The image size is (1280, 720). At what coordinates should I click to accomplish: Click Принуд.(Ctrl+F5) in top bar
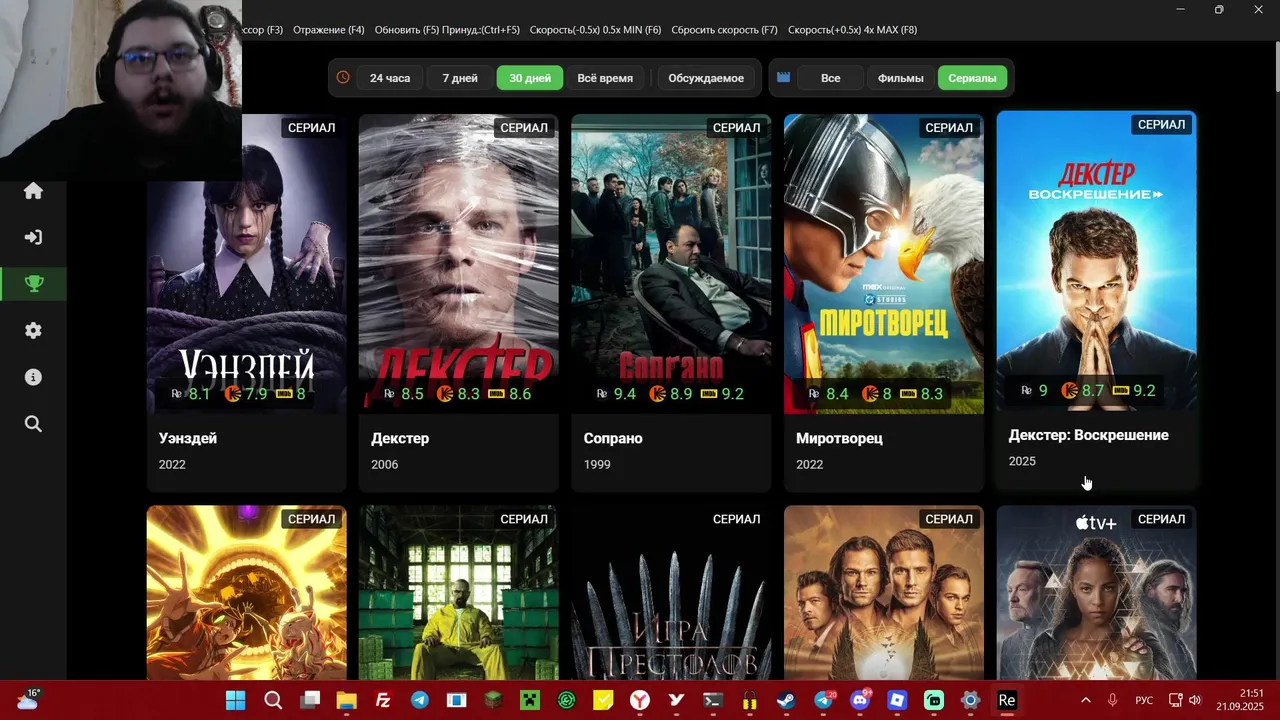481,30
